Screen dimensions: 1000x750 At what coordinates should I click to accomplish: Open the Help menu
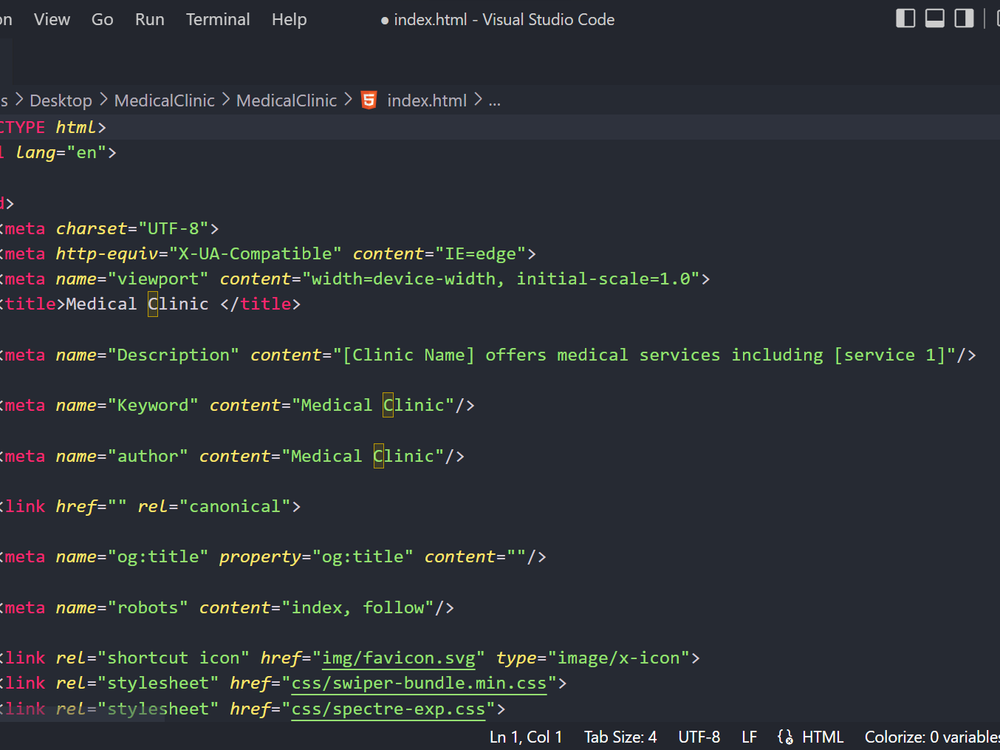pos(289,19)
